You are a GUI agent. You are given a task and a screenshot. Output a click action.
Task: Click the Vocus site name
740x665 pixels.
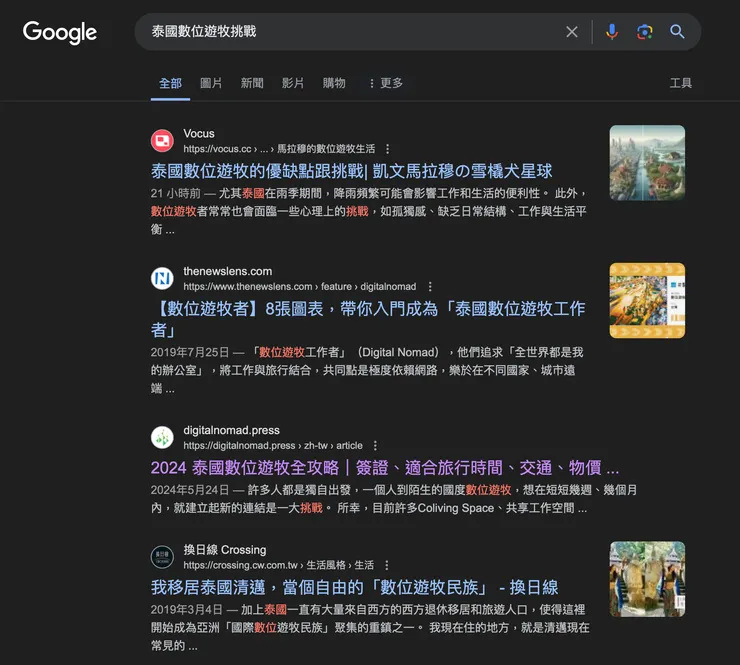[199, 134]
